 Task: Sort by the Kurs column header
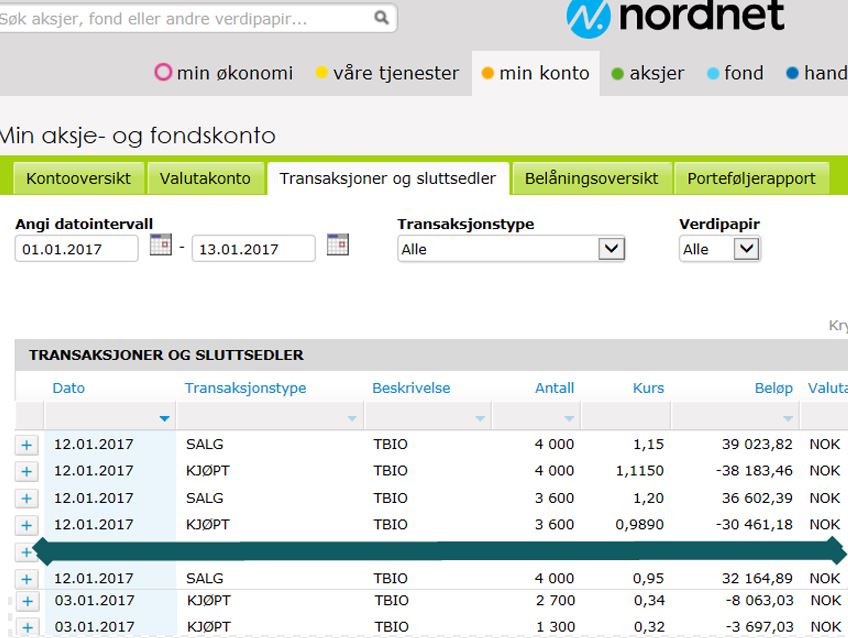(x=648, y=388)
